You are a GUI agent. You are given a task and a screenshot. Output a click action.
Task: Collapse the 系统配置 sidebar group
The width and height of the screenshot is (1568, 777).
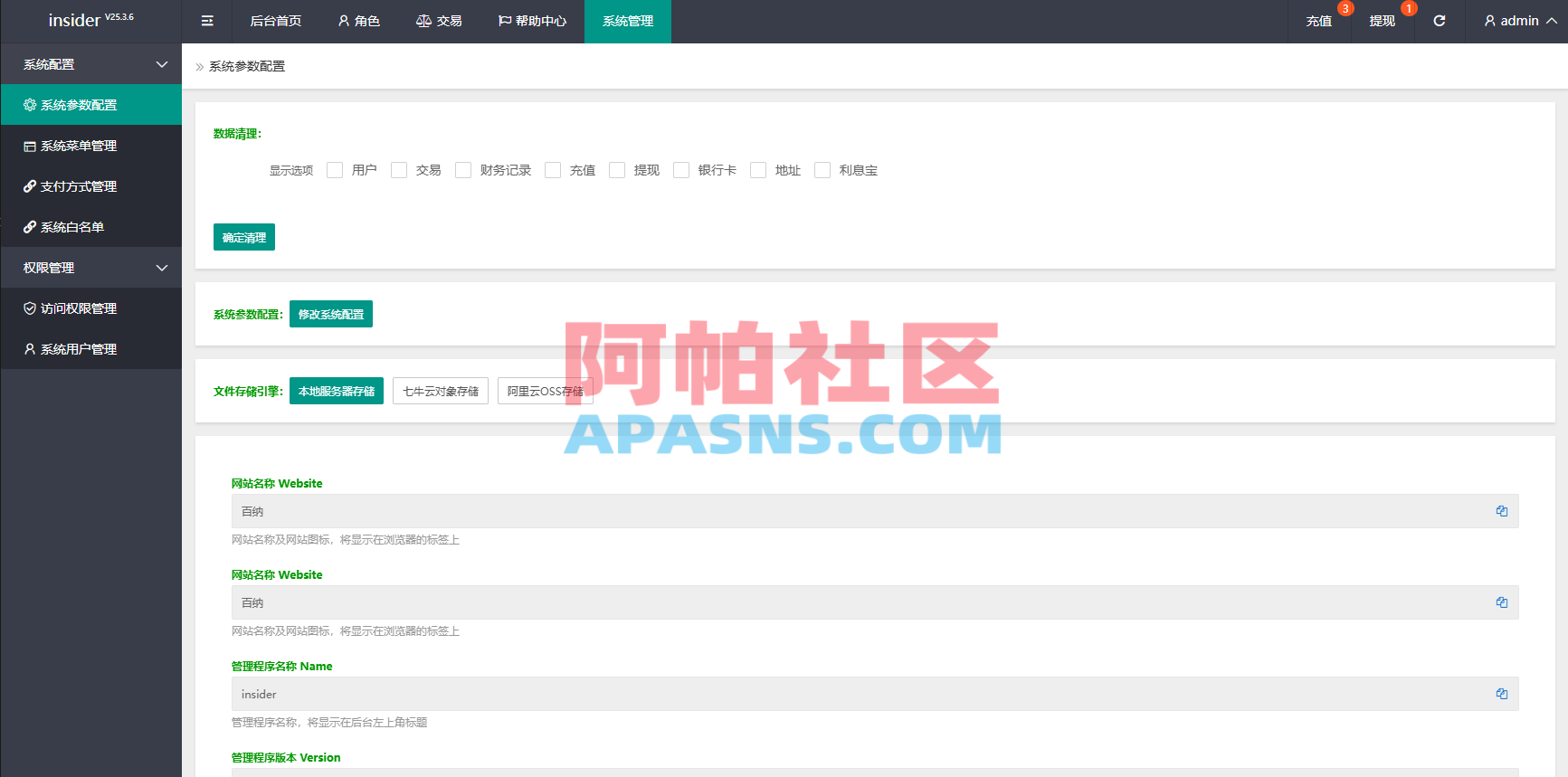tap(91, 64)
